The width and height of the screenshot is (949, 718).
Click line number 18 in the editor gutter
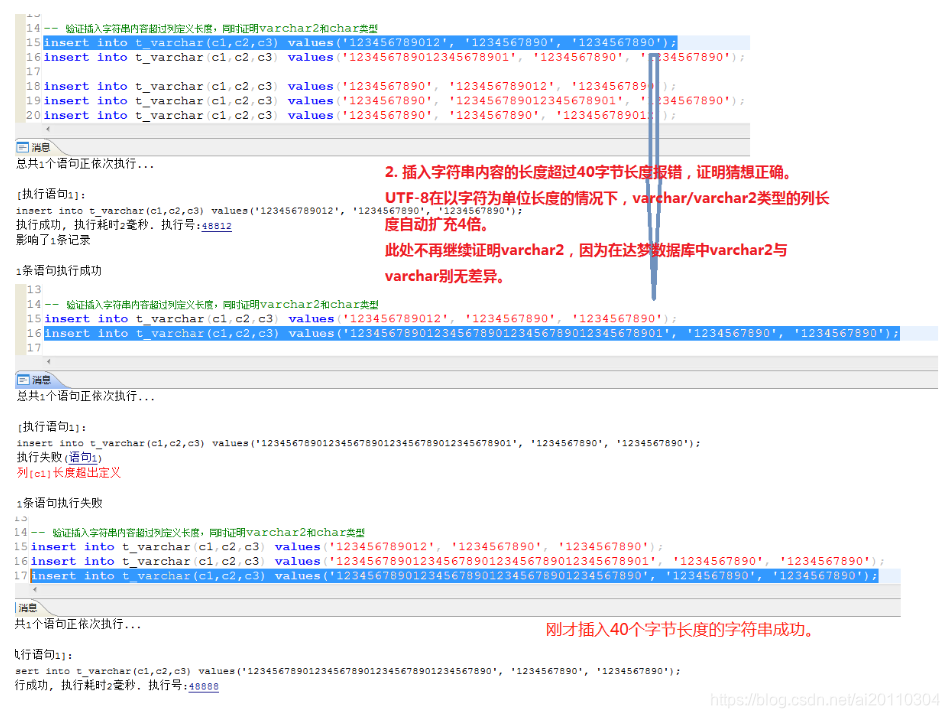point(33,86)
